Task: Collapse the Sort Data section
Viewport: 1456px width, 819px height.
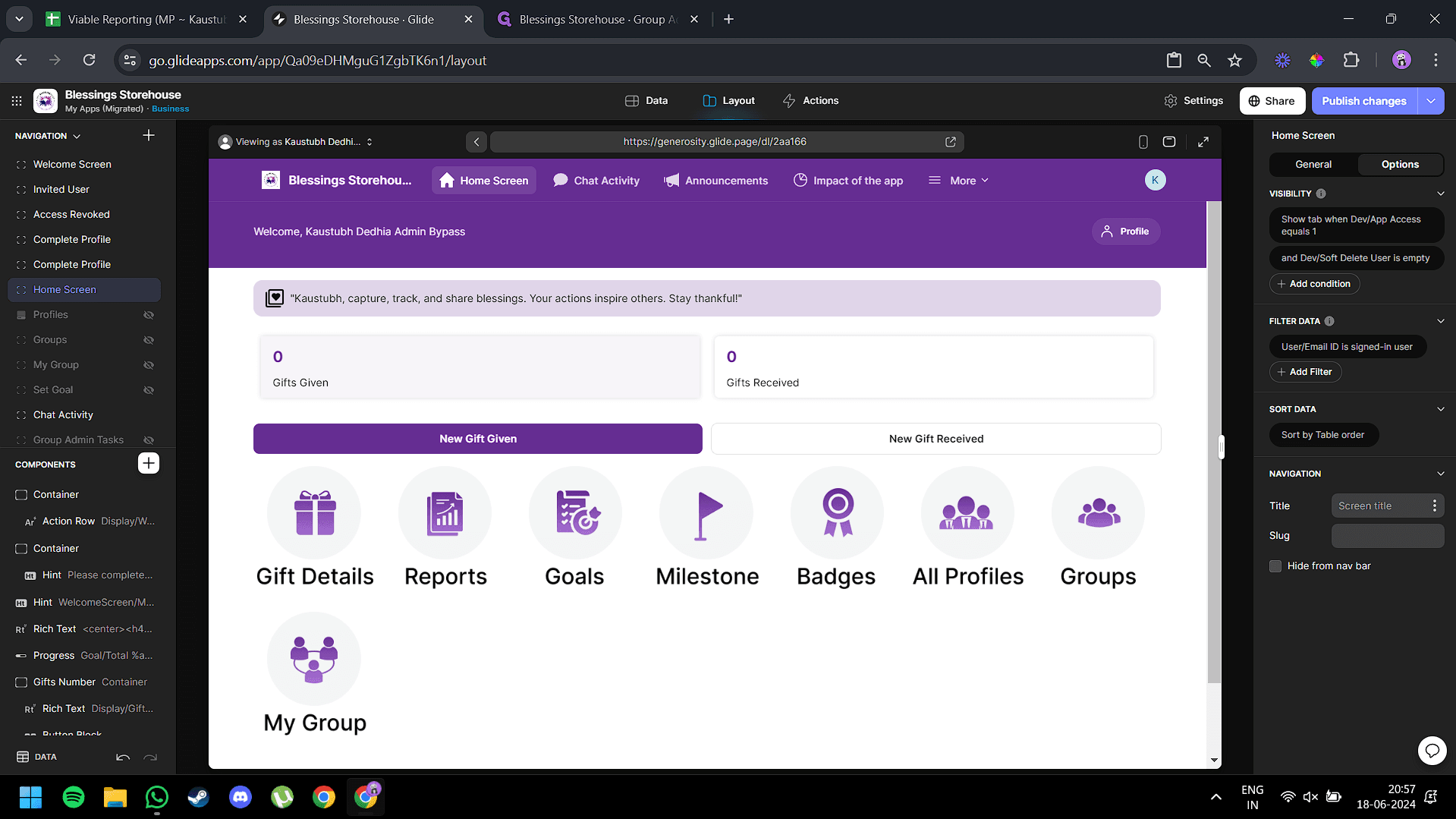Action: point(1441,409)
